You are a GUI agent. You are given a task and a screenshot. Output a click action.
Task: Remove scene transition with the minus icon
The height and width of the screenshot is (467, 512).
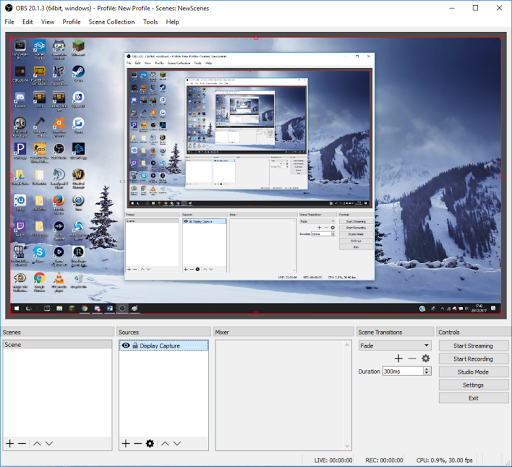(x=412, y=358)
